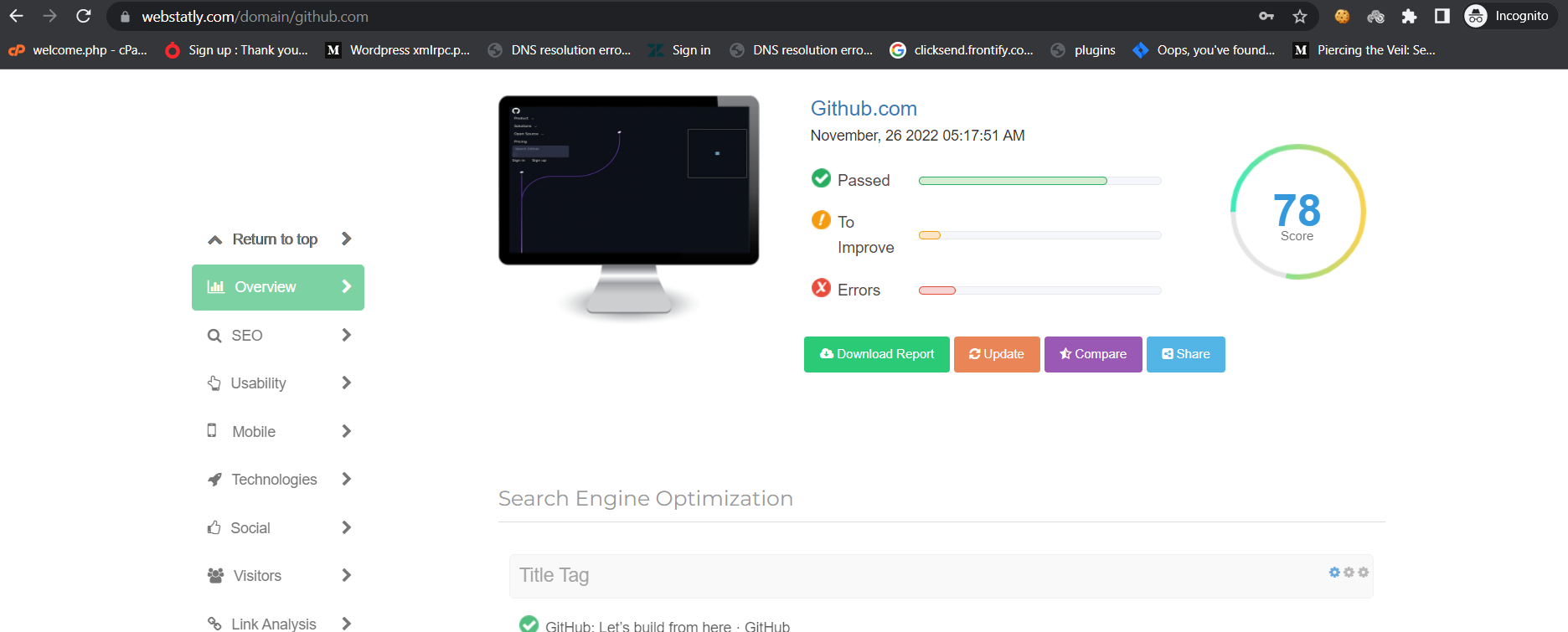
Task: Bookmark this page with star icon
Action: [1299, 16]
